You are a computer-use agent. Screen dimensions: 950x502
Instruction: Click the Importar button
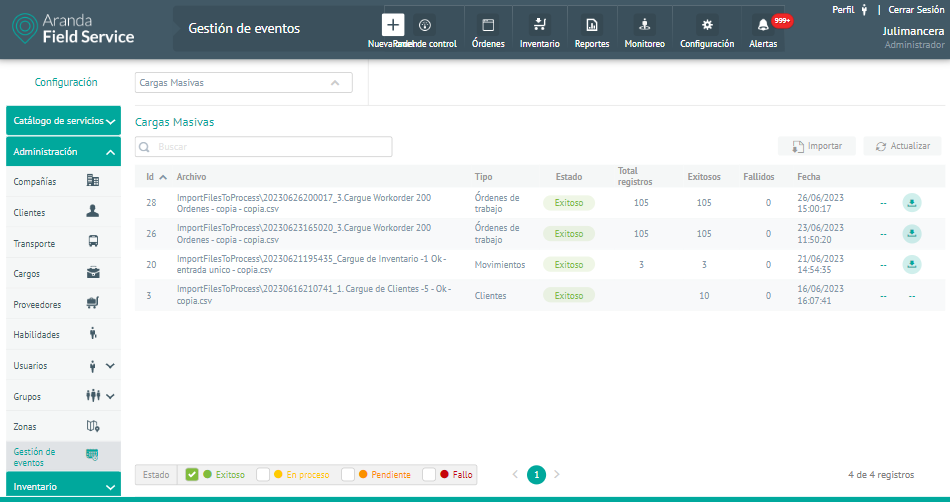(x=817, y=146)
